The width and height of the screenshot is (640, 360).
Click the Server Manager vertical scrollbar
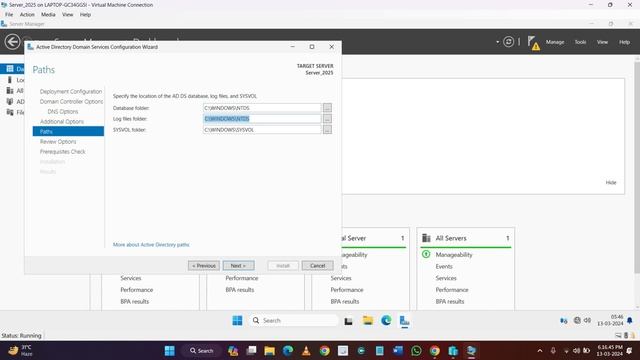637,167
